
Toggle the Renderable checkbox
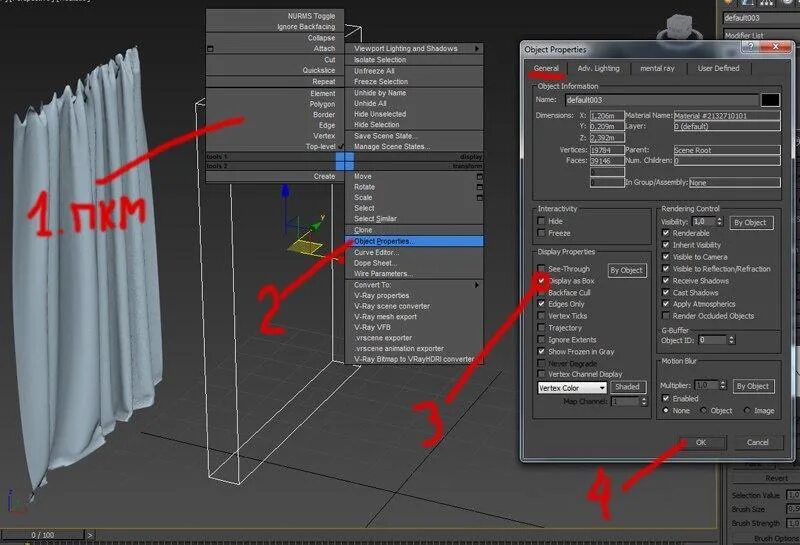pos(666,233)
